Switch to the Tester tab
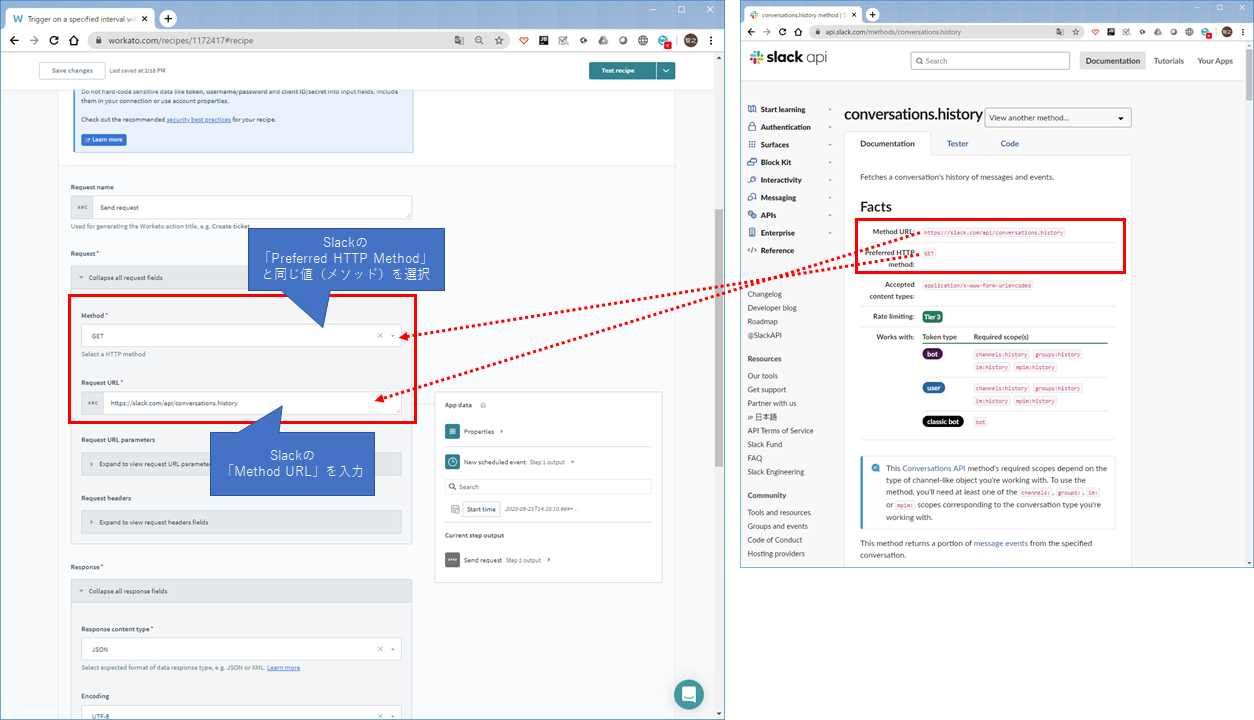Viewport: 1254px width, 720px height. click(x=957, y=143)
